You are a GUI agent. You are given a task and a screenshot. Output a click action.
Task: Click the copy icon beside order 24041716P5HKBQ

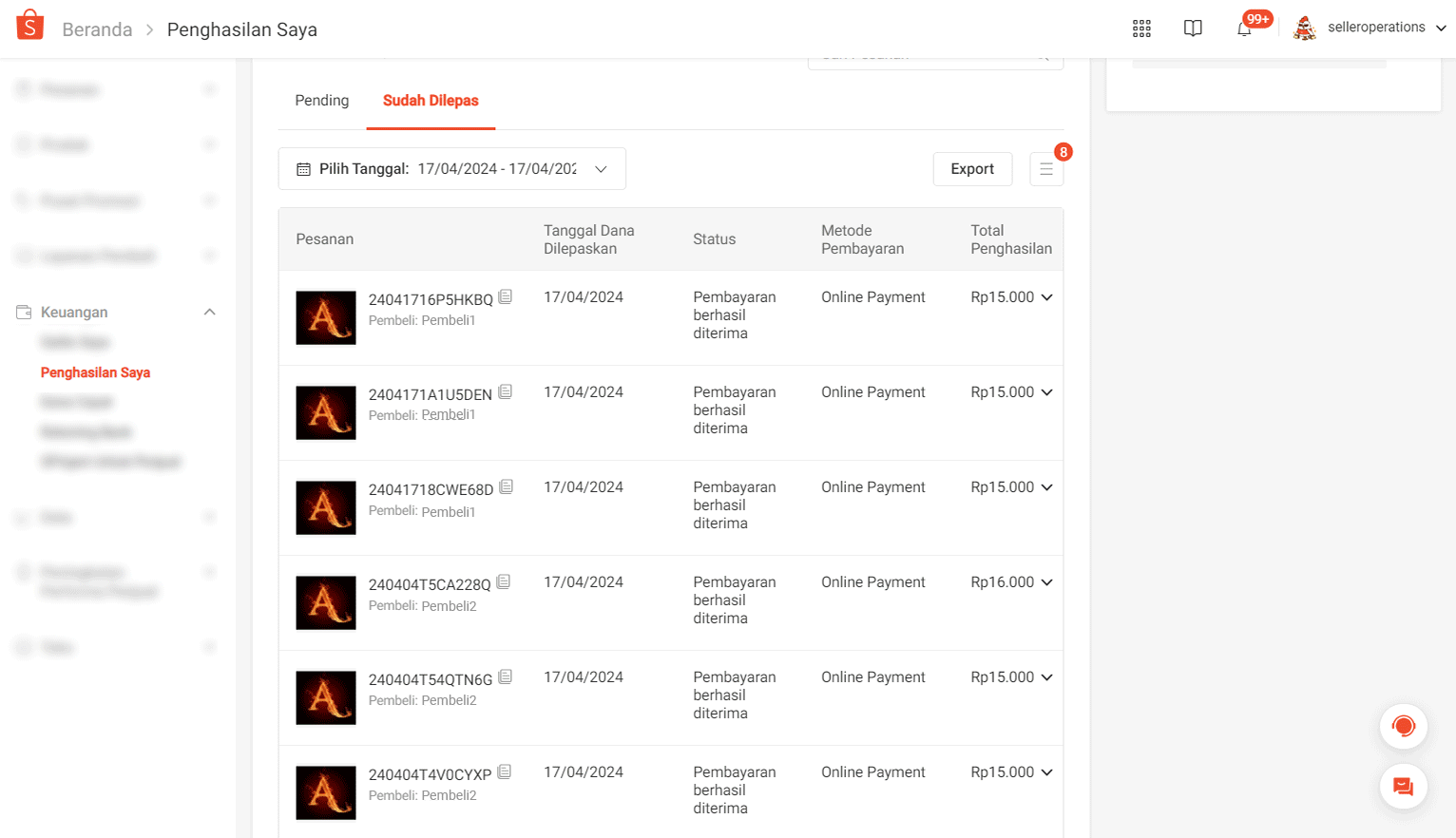pos(506,297)
